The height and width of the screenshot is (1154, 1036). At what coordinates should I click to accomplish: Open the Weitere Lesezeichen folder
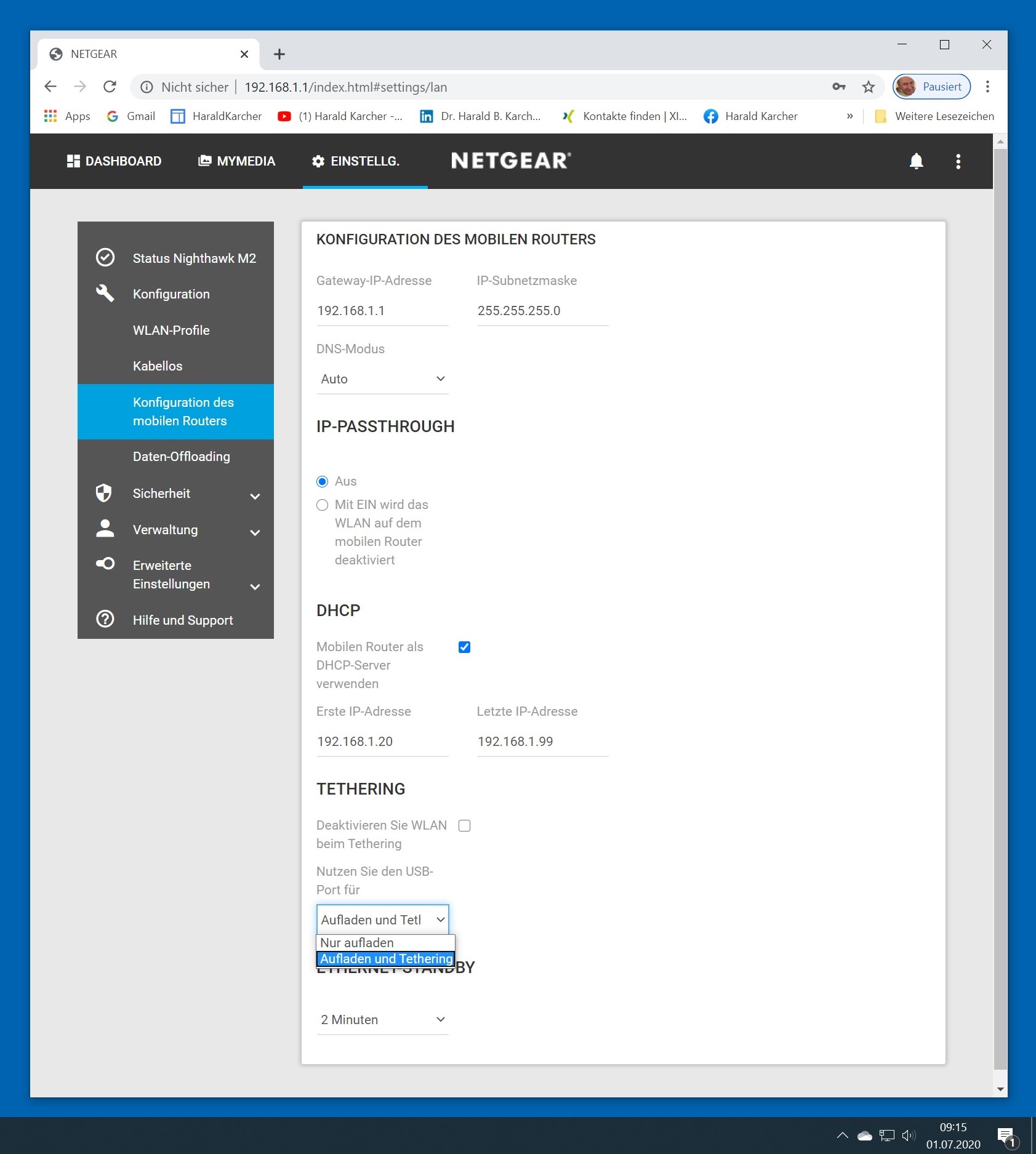[934, 116]
